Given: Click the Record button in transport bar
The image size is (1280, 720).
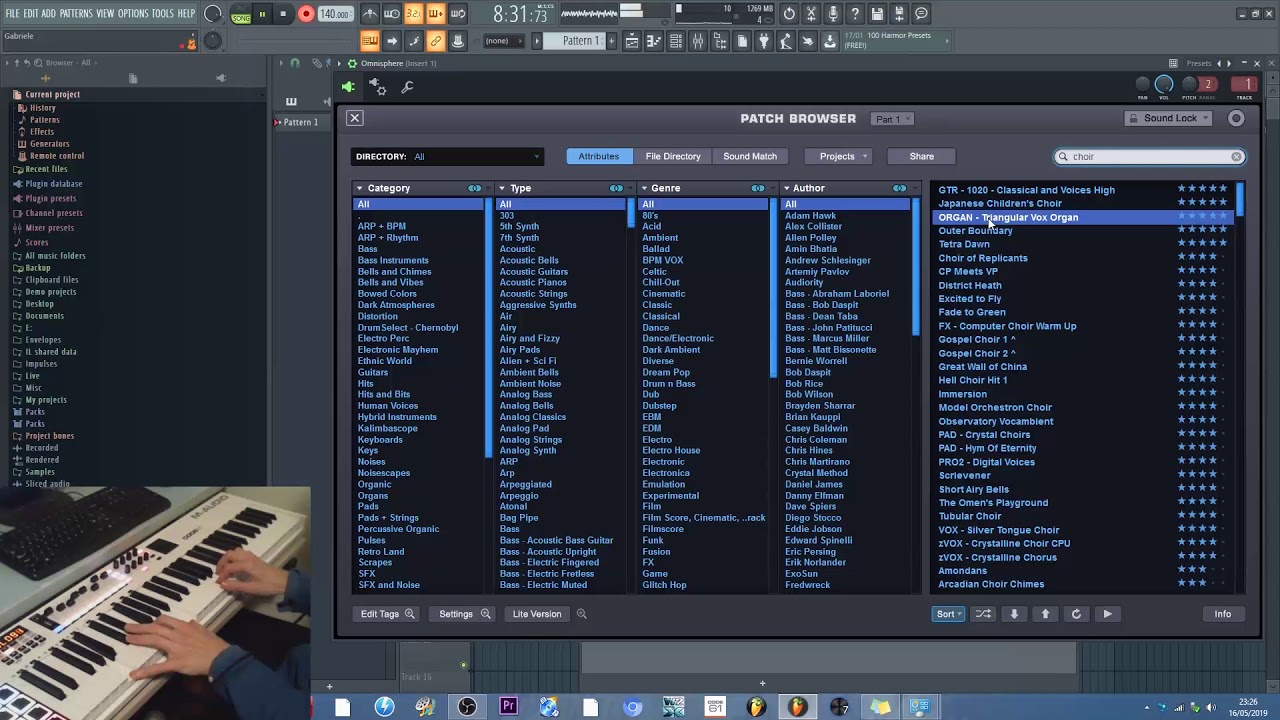Looking at the screenshot, I should pyautogui.click(x=306, y=14).
